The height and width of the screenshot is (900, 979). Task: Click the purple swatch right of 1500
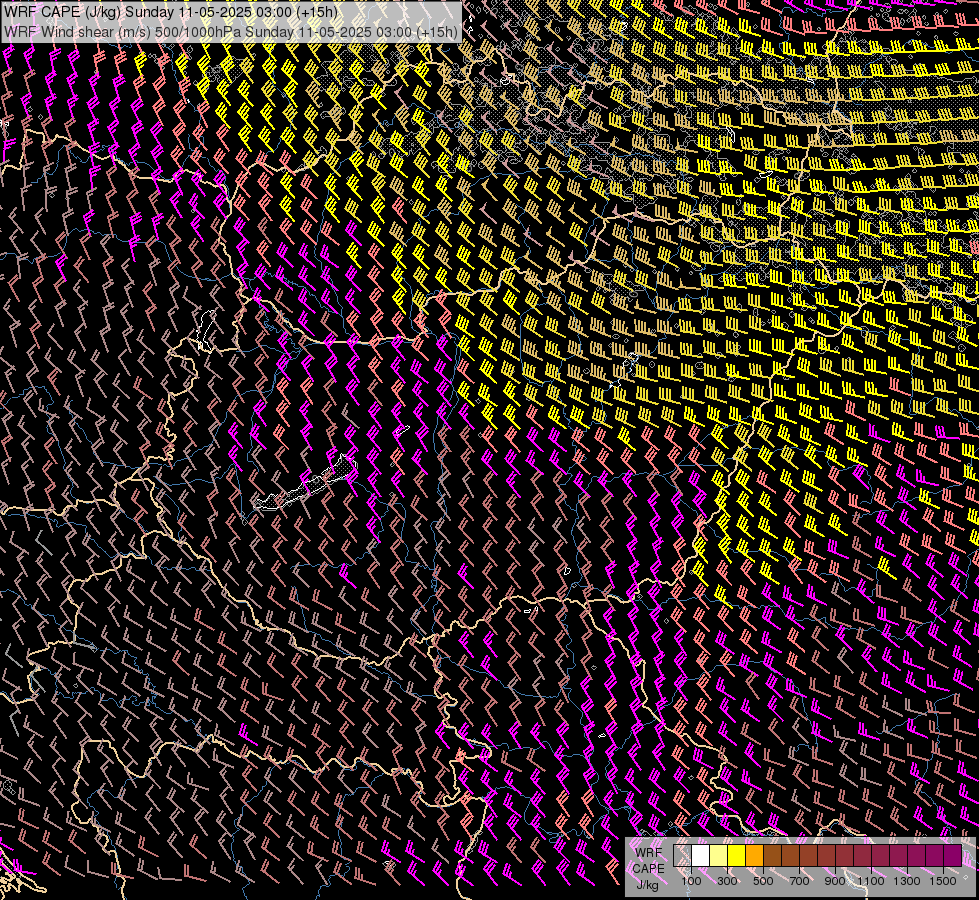coord(953,855)
